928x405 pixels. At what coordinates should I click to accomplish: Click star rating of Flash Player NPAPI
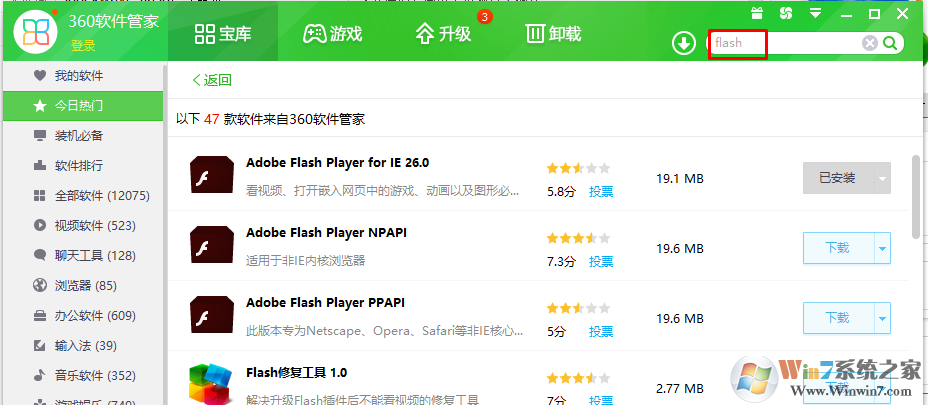[578, 239]
